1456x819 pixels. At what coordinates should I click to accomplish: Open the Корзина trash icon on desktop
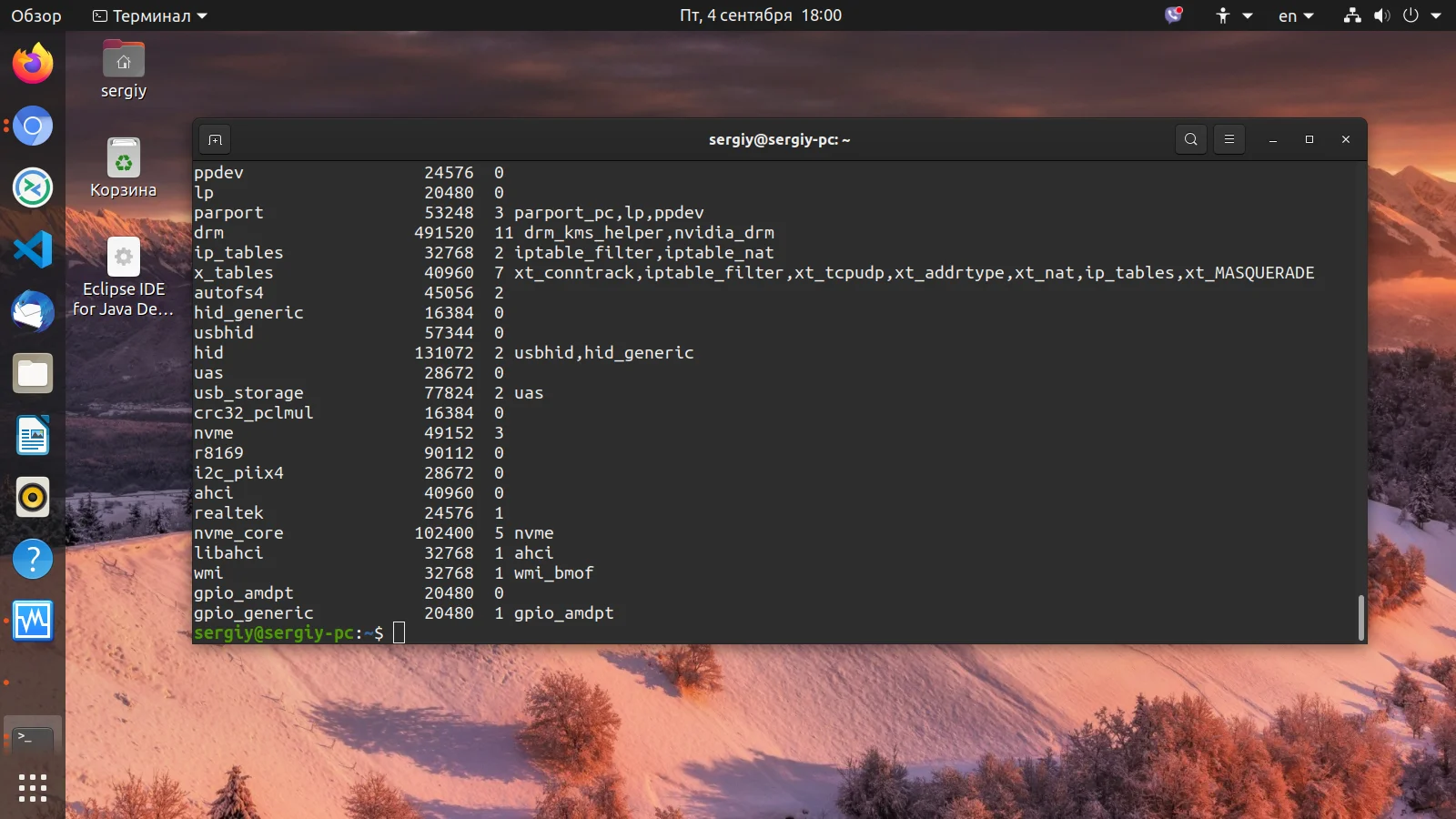(x=124, y=168)
